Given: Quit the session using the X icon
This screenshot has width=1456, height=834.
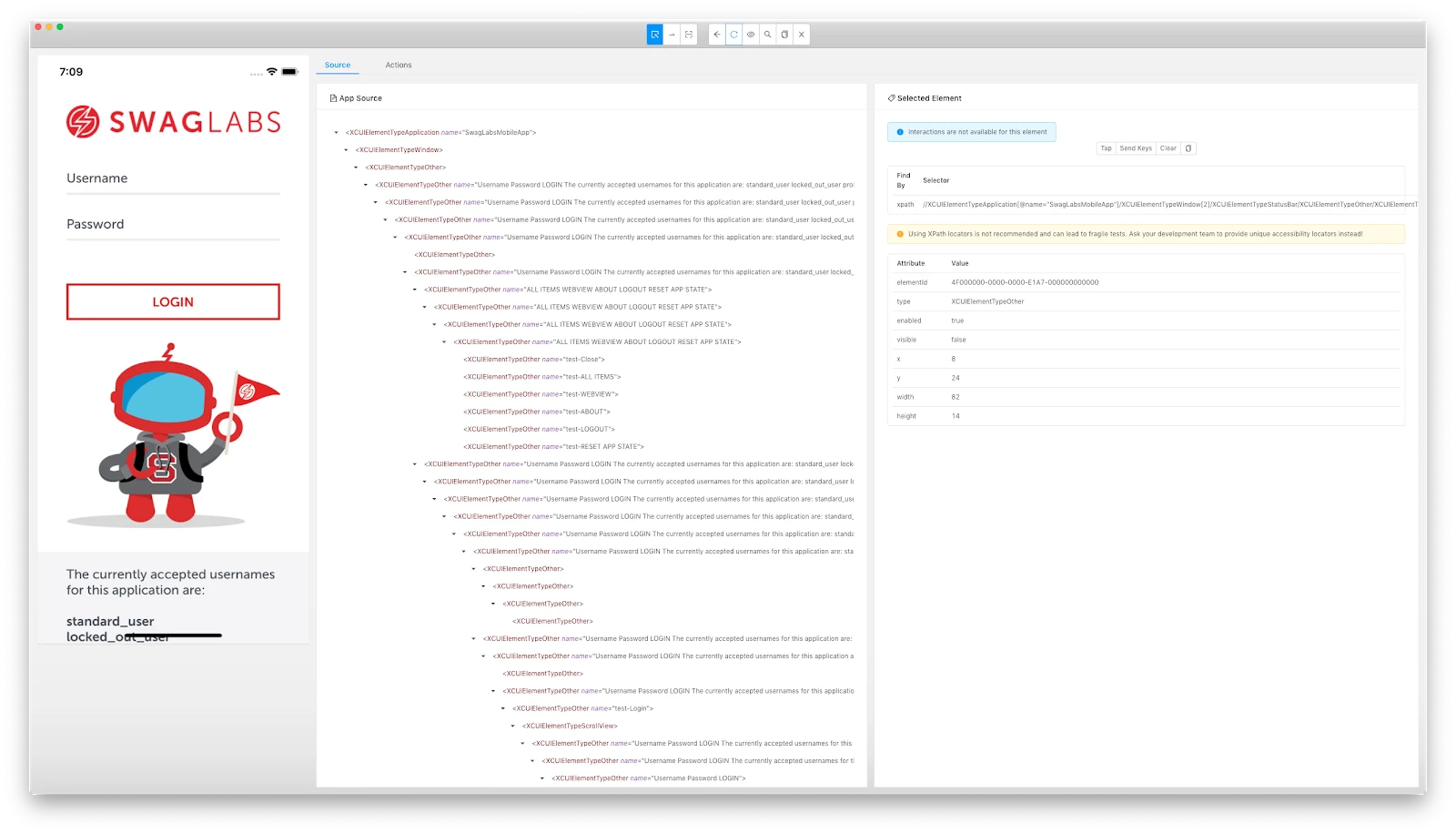Looking at the screenshot, I should [x=801, y=34].
